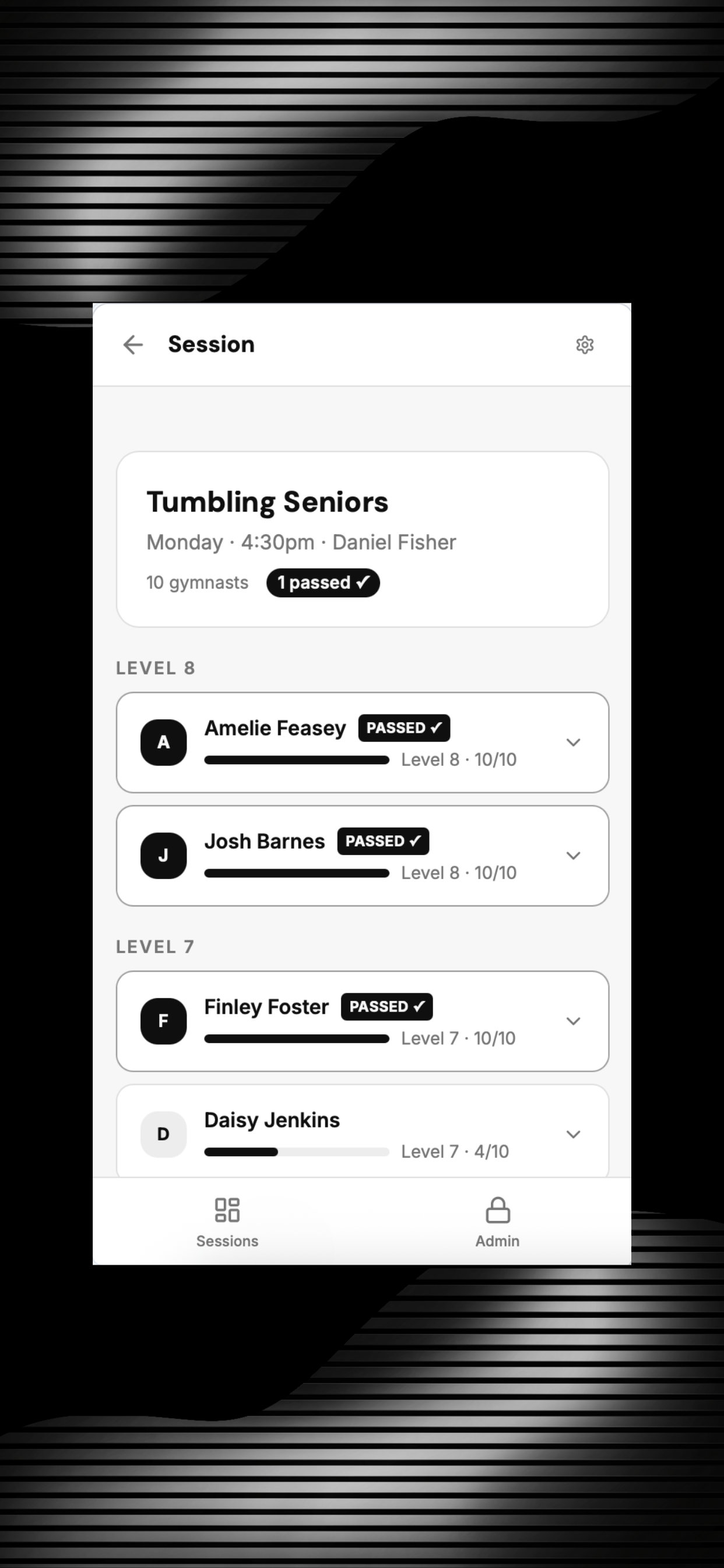
Task: Expand Josh Barnes' card chevron
Action: [x=573, y=856]
